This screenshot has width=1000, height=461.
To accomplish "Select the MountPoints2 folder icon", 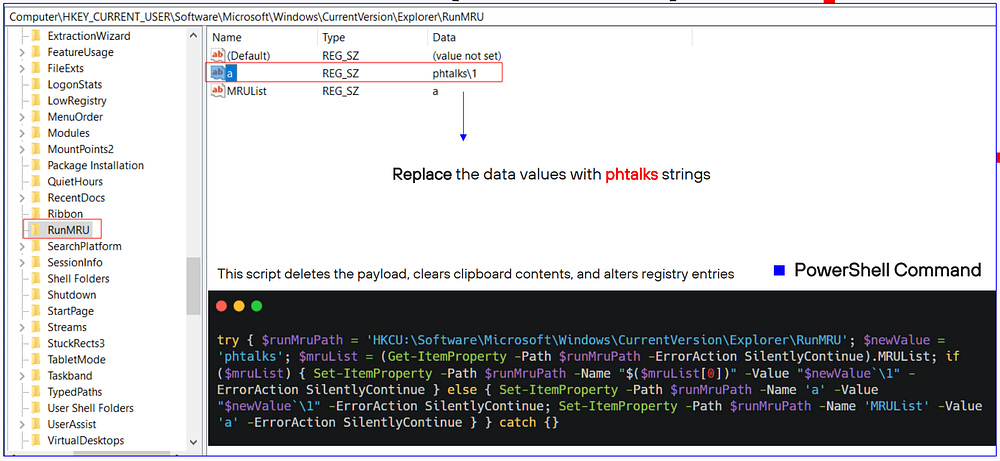I will (36, 149).
